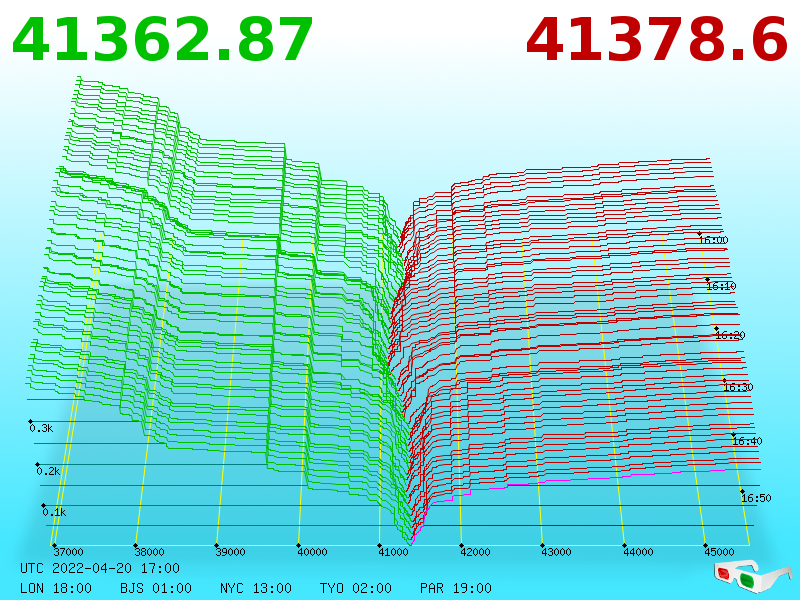Click the 16:50 time marker
This screenshot has height=600, width=800.
click(x=756, y=498)
